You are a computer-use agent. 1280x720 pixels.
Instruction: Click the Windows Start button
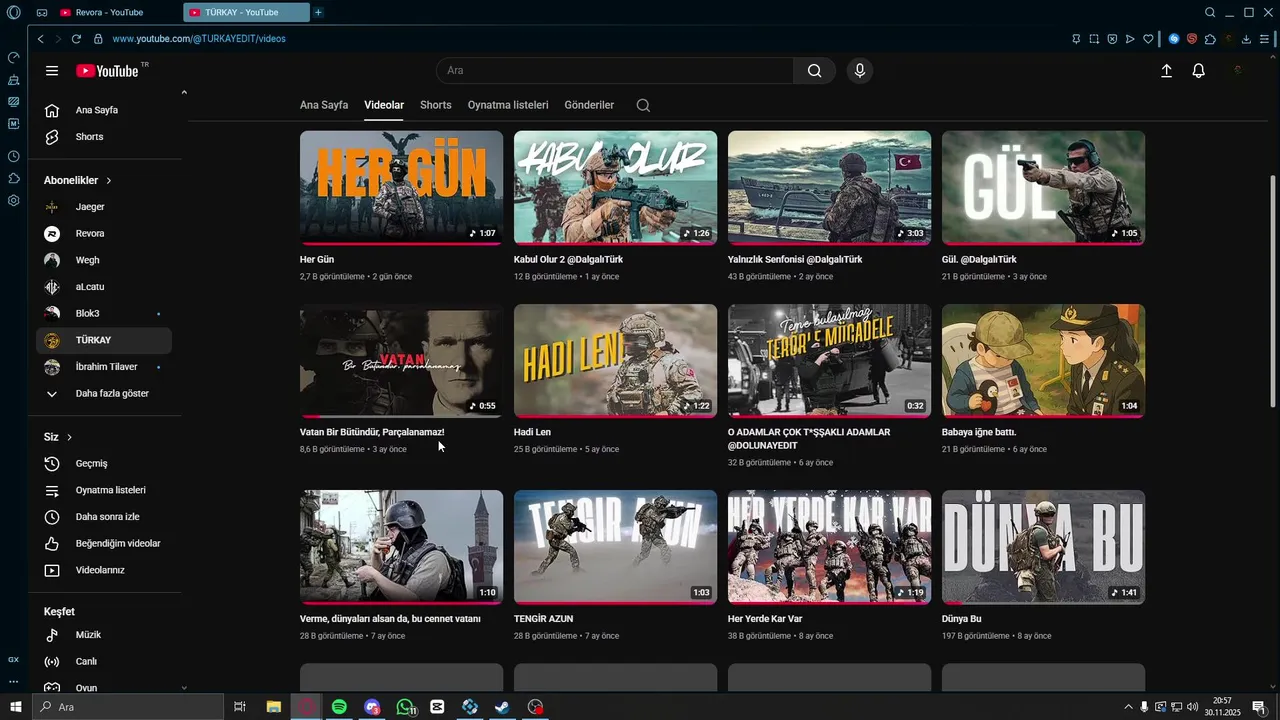tap(15, 707)
